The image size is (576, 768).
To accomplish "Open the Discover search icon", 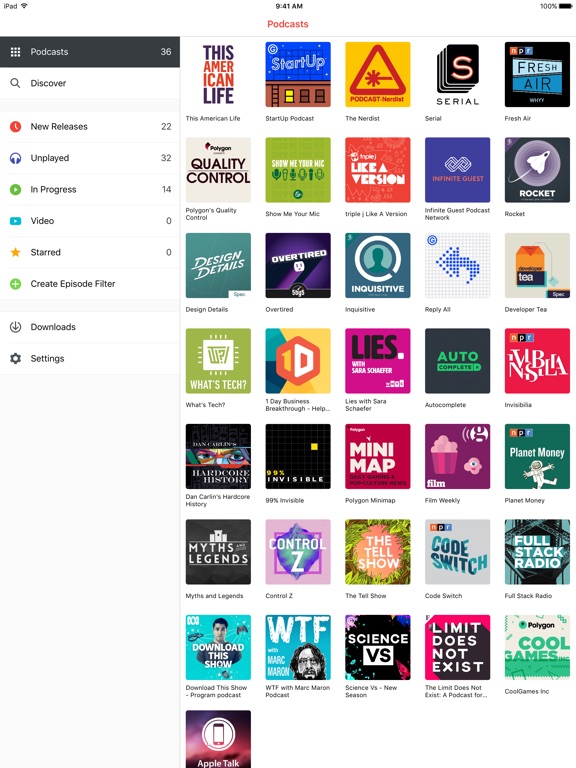I will (x=15, y=83).
